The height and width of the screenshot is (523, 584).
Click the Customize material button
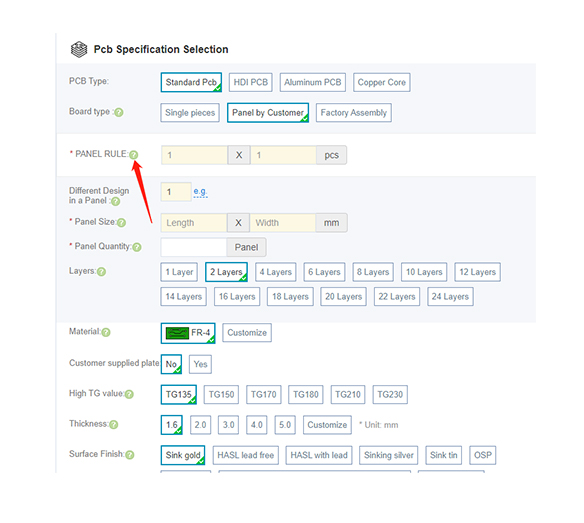coord(247,333)
